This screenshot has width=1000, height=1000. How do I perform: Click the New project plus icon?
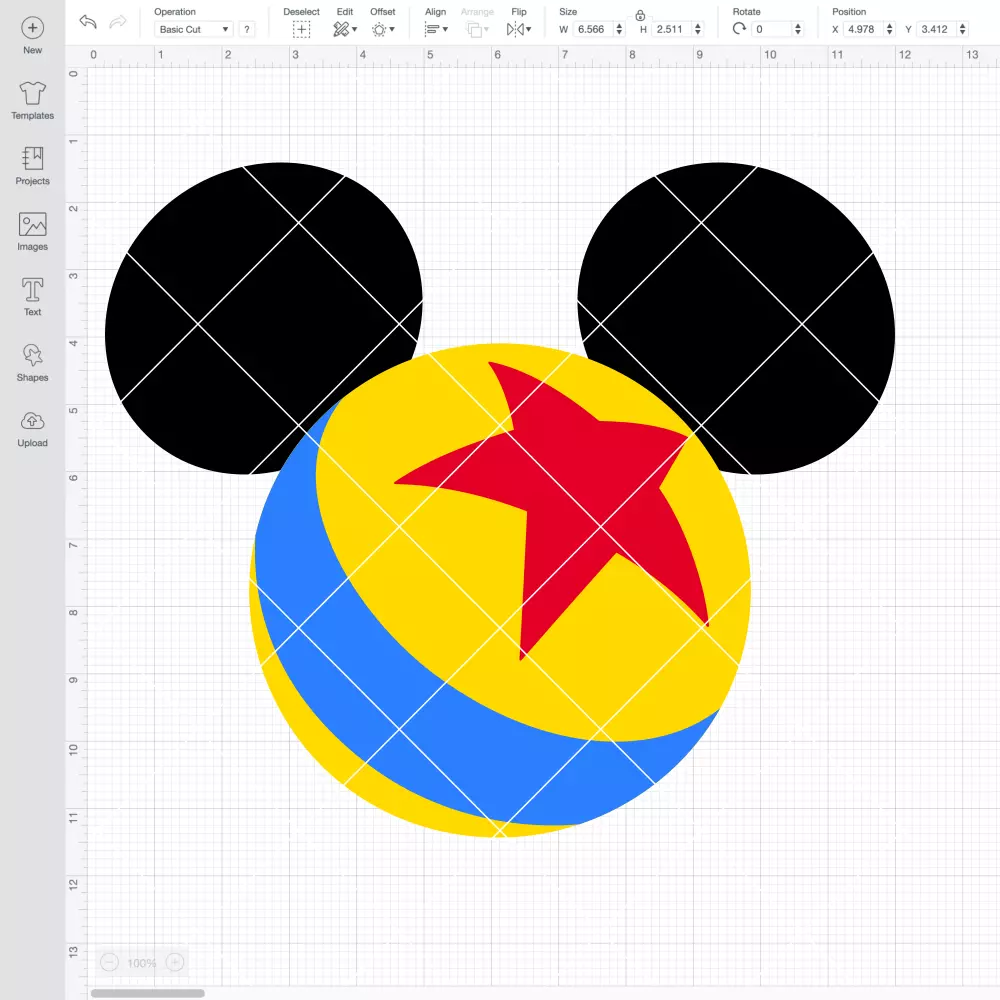[33, 28]
